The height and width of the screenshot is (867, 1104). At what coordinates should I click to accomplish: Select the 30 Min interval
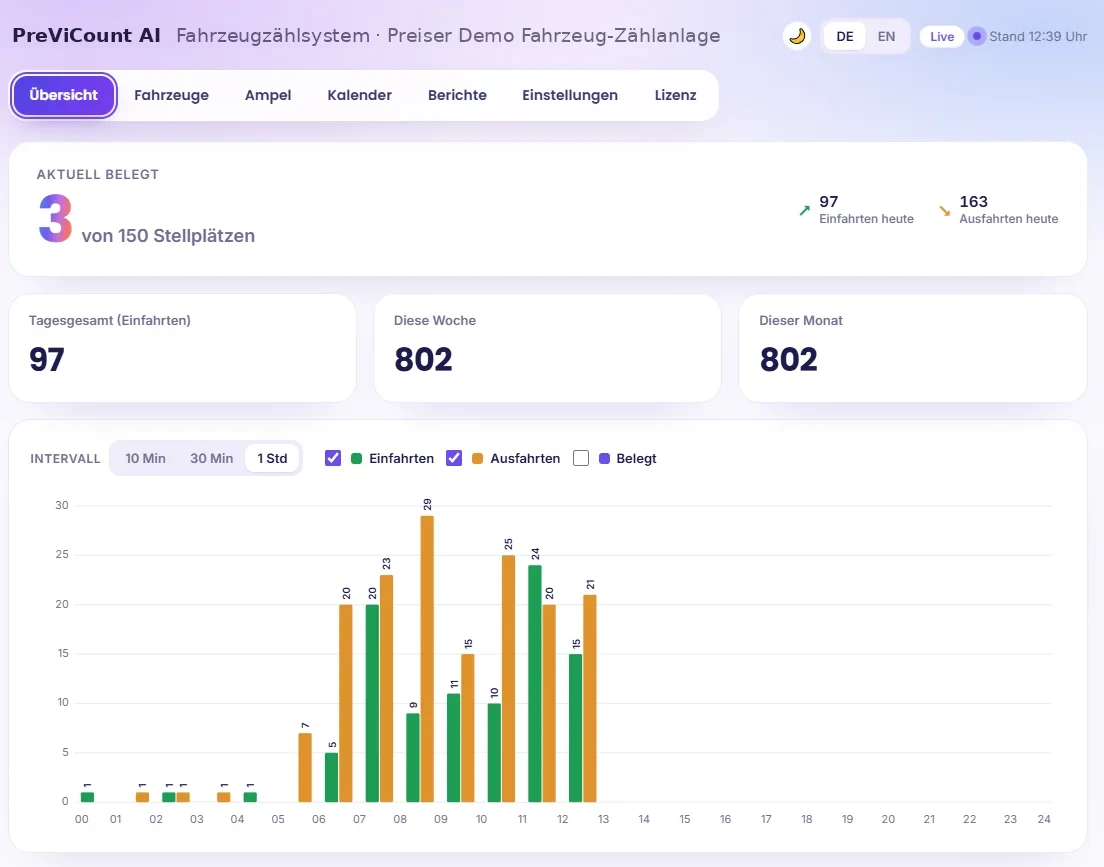click(211, 459)
